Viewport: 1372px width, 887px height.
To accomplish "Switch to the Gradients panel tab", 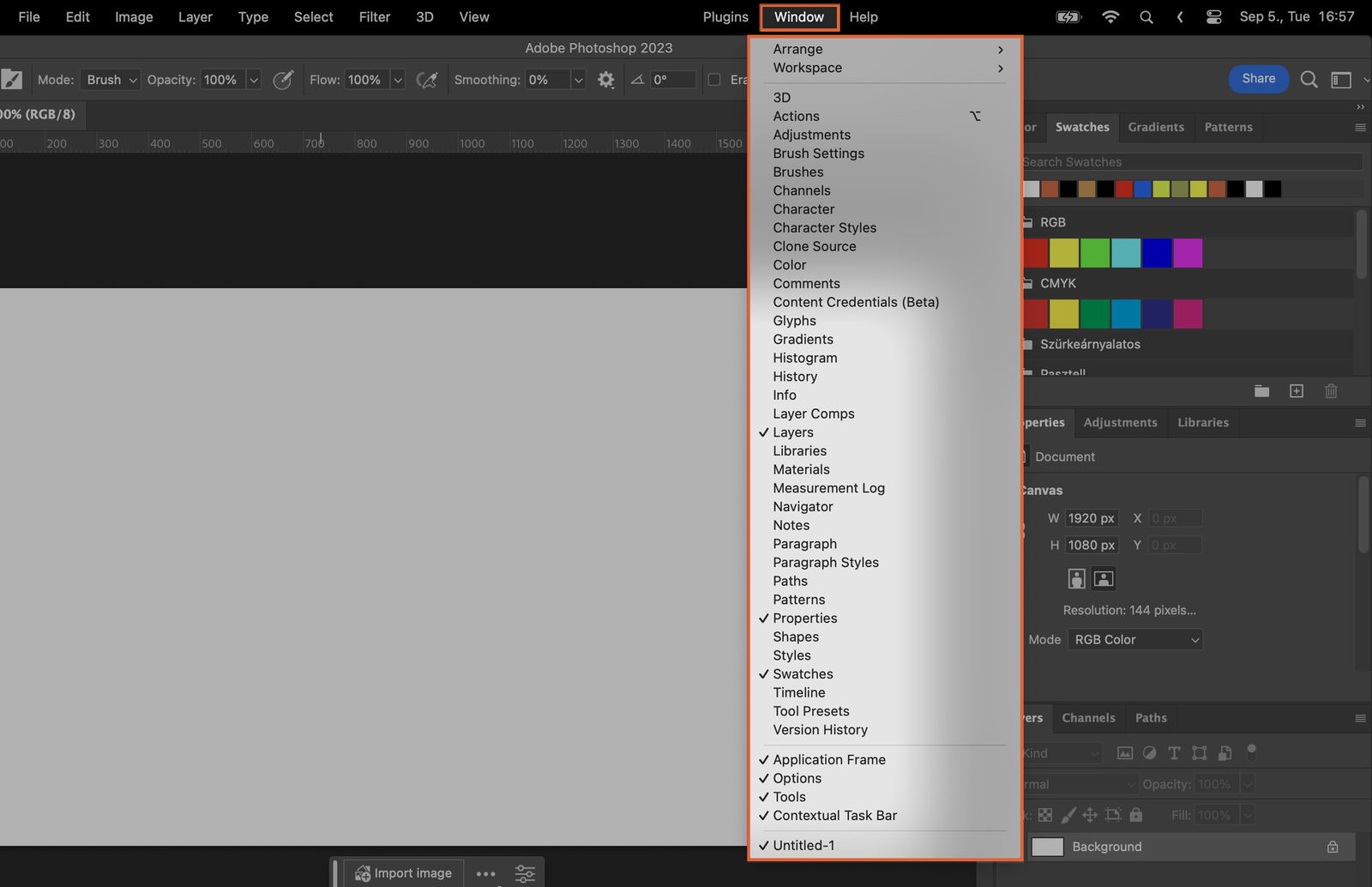I will (1155, 127).
